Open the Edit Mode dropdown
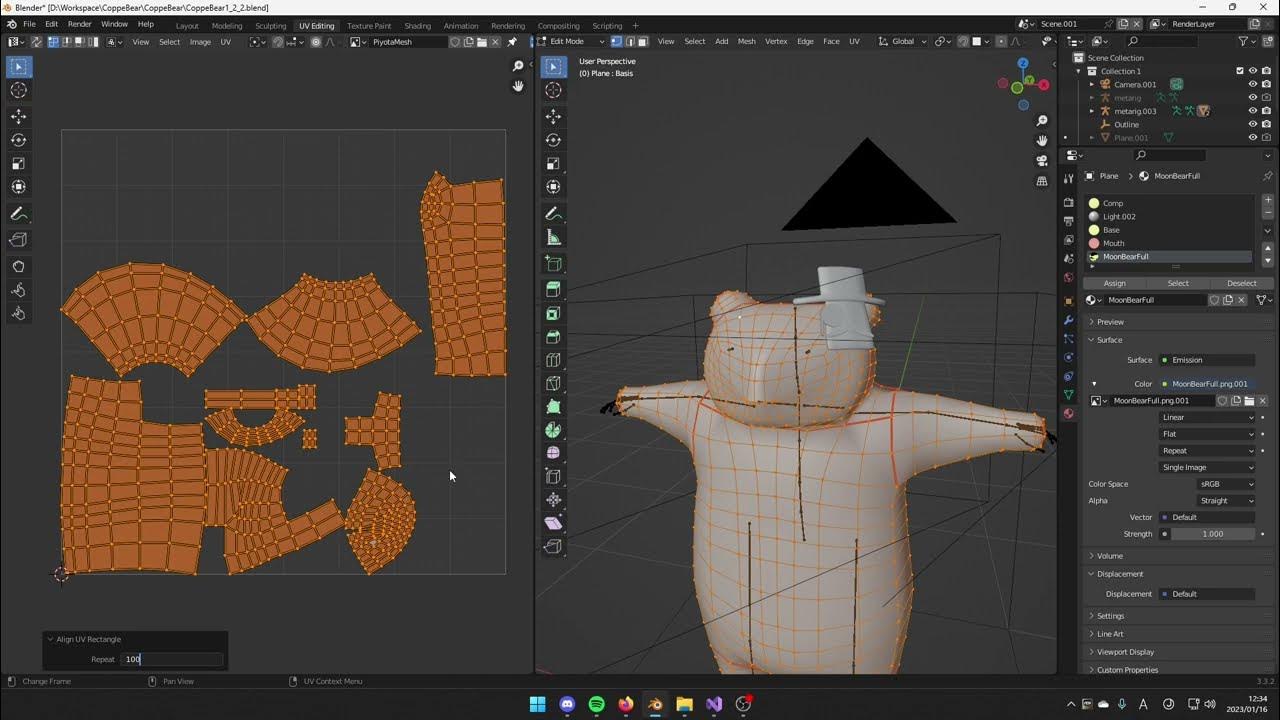 pos(573,42)
